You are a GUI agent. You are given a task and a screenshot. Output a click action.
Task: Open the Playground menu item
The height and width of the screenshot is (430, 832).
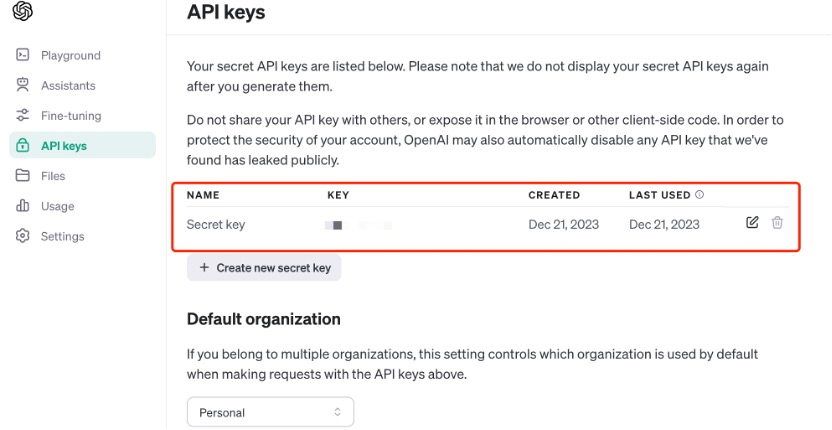coord(70,55)
